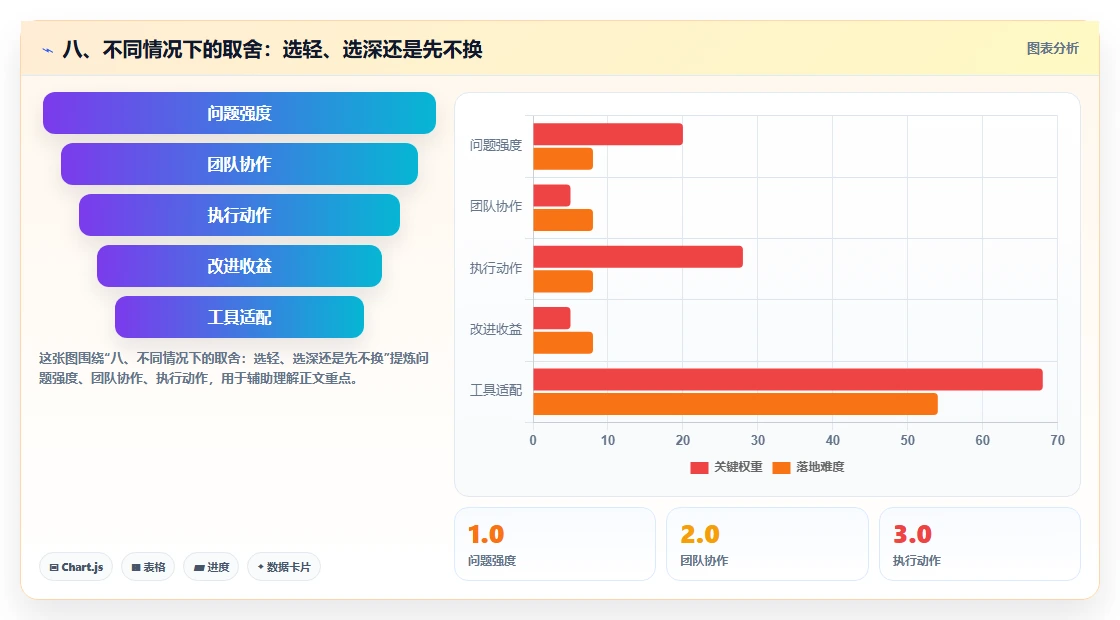Select the 工具适配 funnel stage
Viewport: 1120px width, 620px height.
tap(239, 317)
